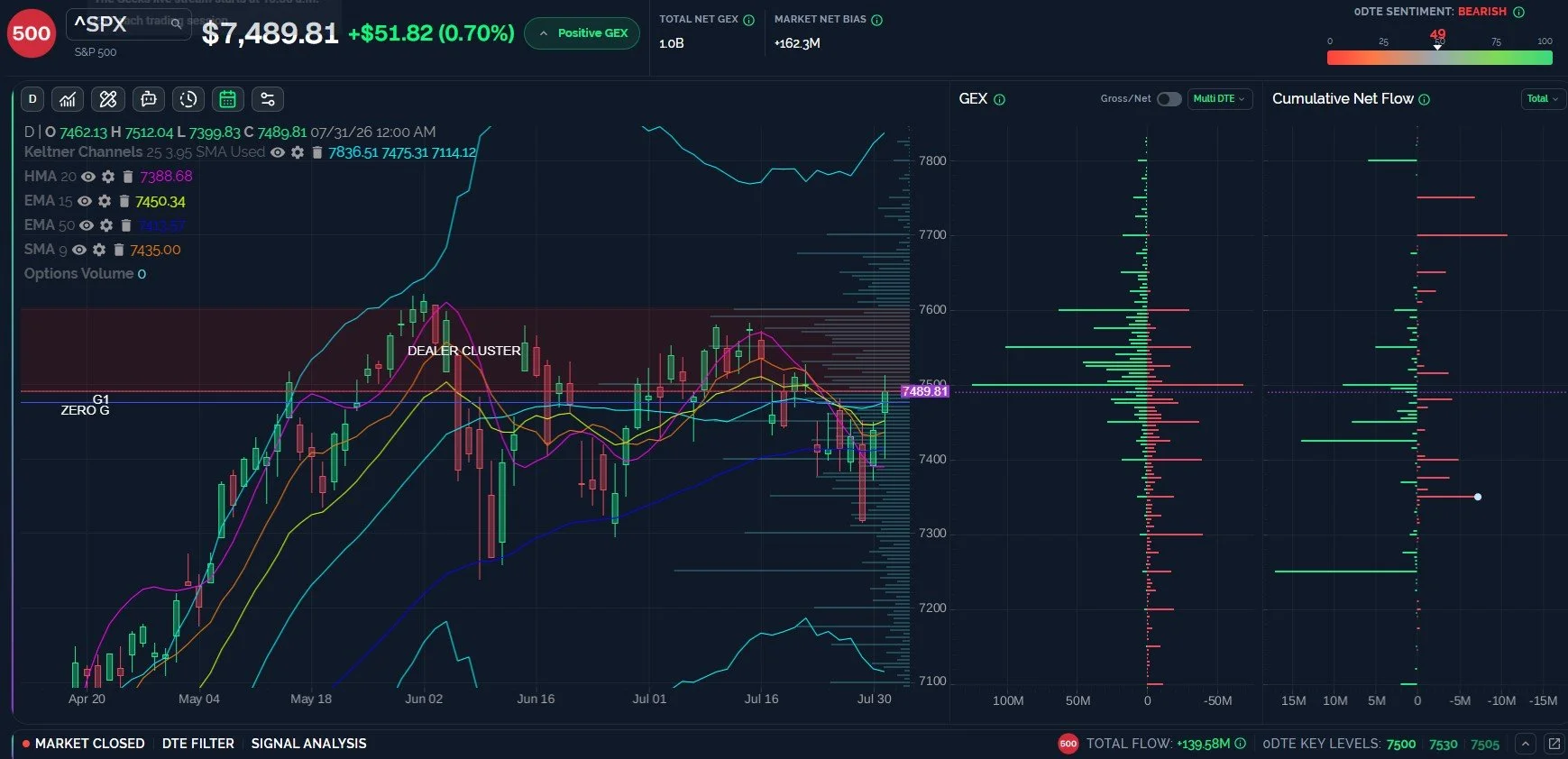Screen dimensions: 1568x759
Task: Click the DEALER CLUSTER zone label
Action: pyautogui.click(x=463, y=351)
